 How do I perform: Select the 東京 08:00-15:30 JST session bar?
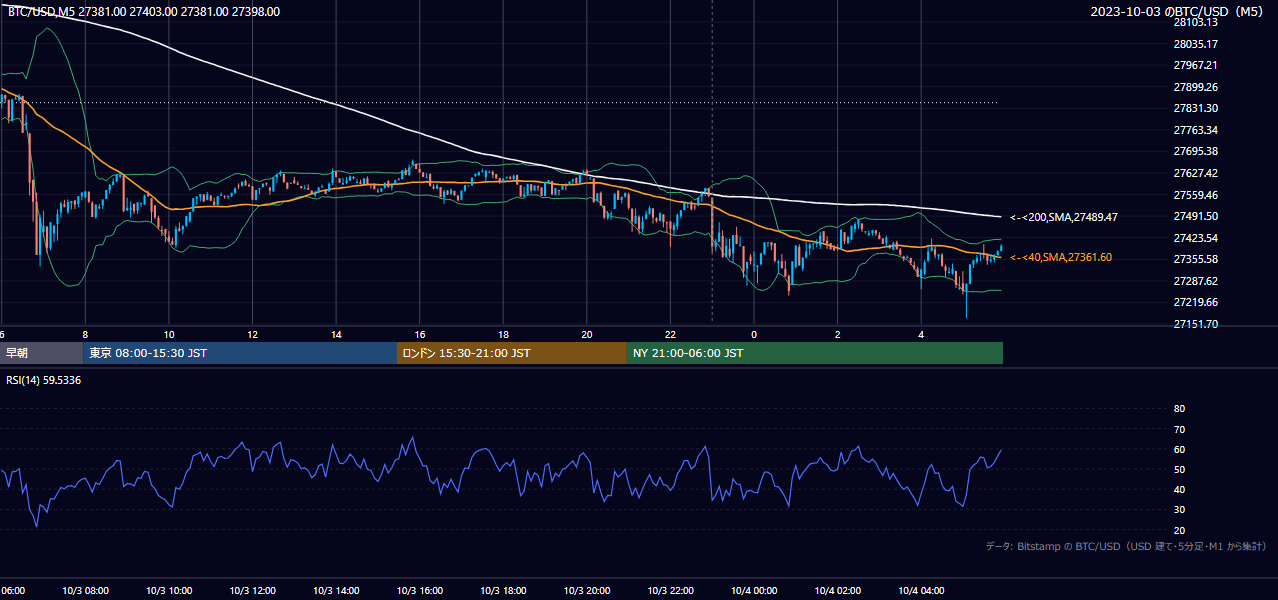240,353
